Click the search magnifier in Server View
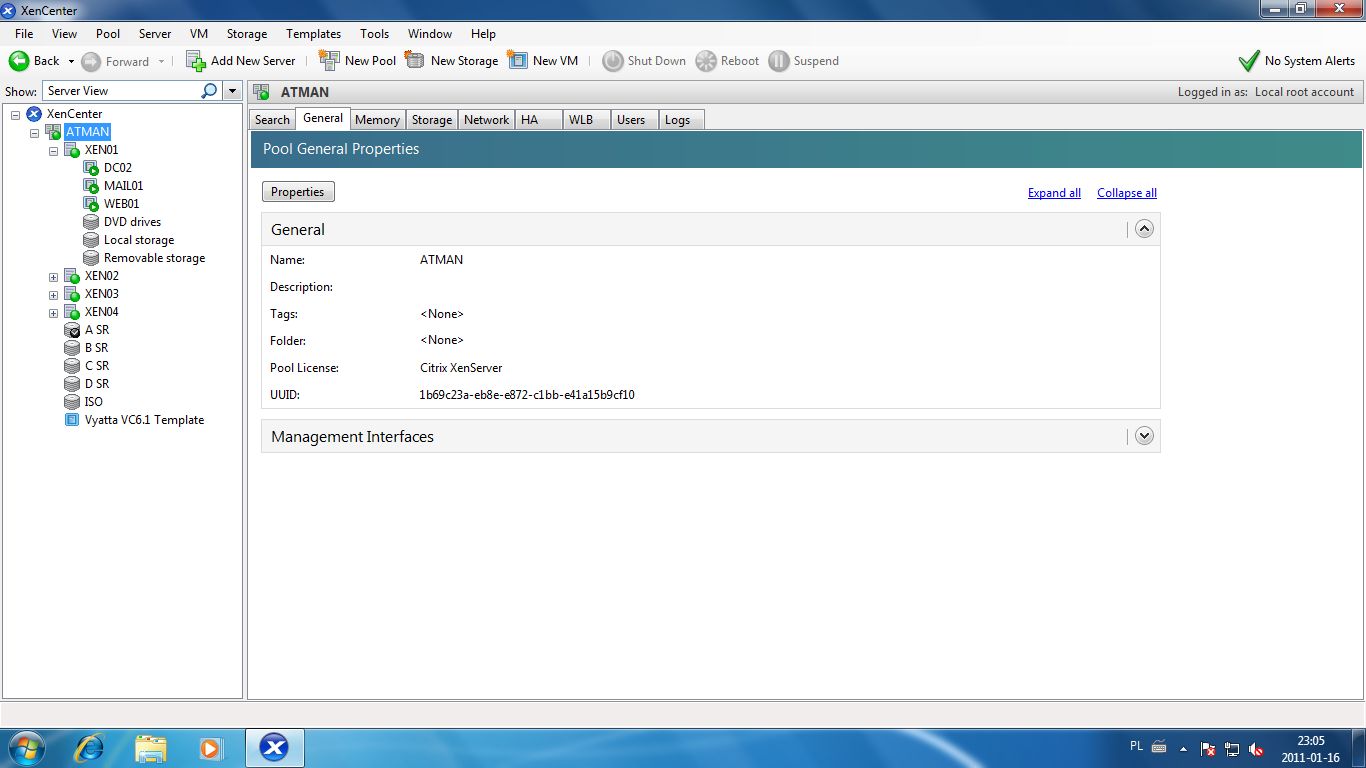This screenshot has width=1366, height=768. click(208, 90)
